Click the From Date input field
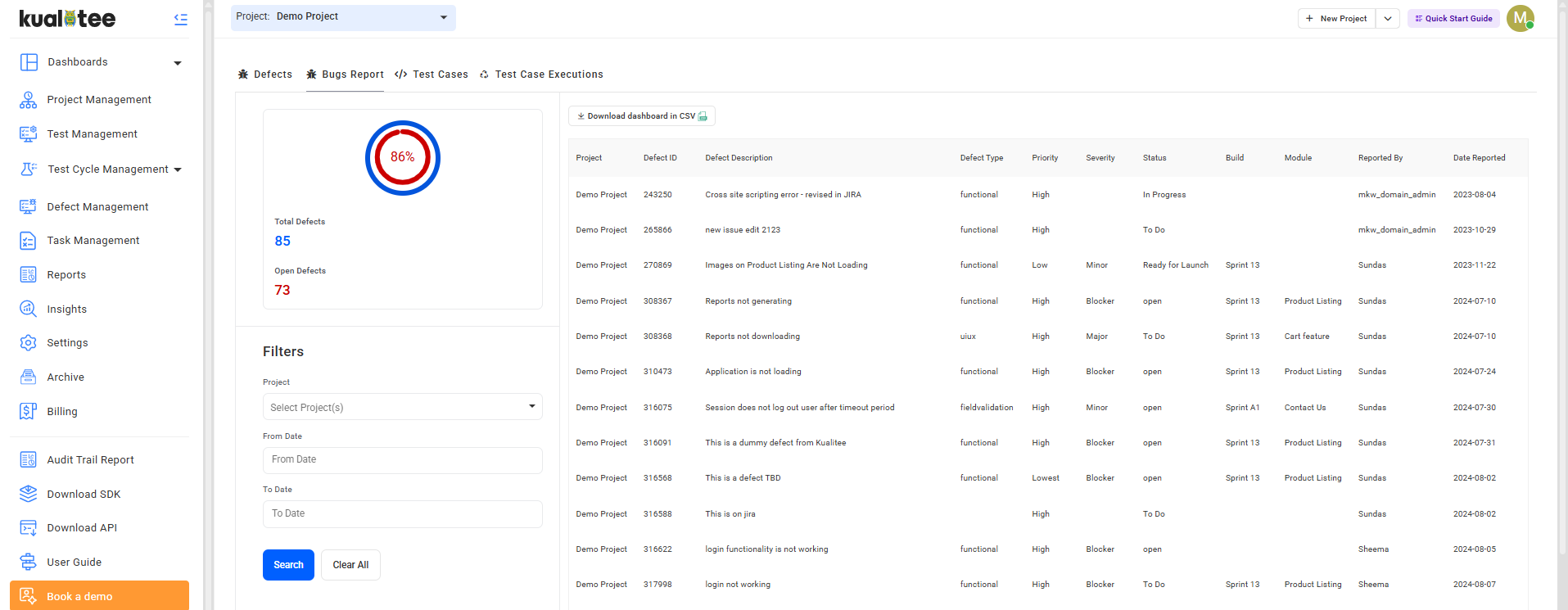Image resolution: width=1568 pixels, height=610 pixels. 402,460
